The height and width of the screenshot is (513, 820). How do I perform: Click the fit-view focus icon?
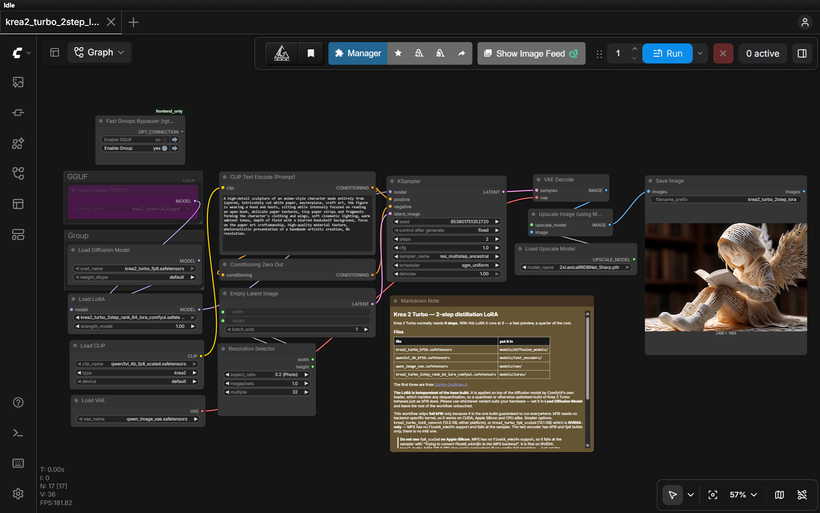712,495
